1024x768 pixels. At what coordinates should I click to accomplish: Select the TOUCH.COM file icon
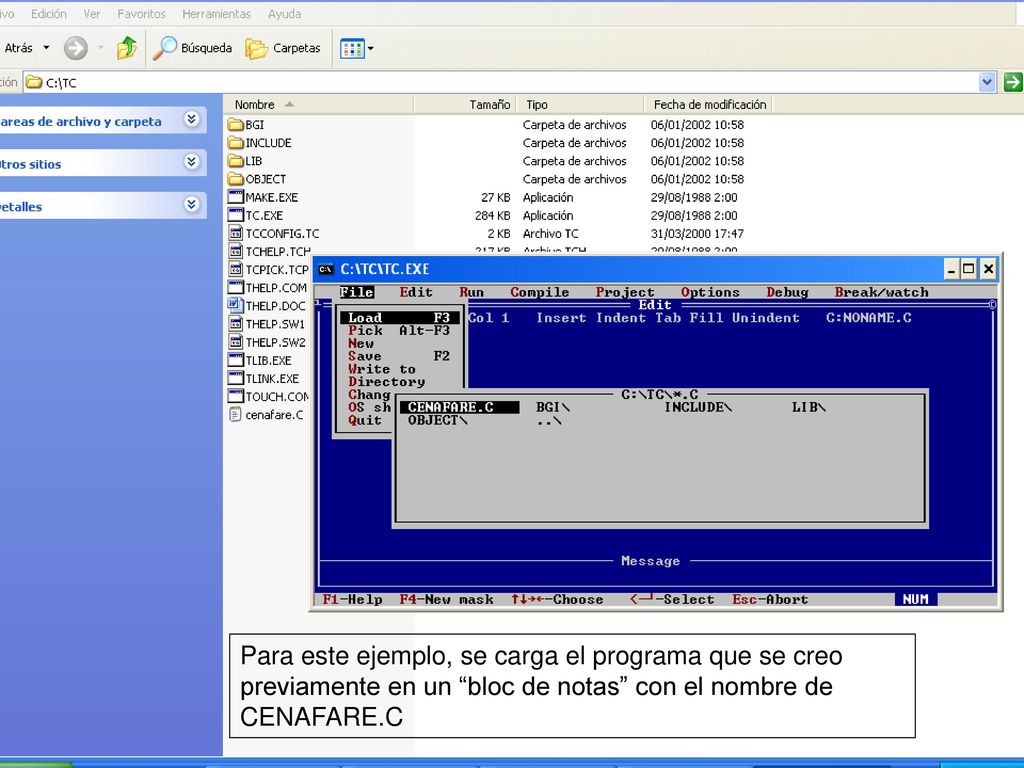click(x=236, y=396)
